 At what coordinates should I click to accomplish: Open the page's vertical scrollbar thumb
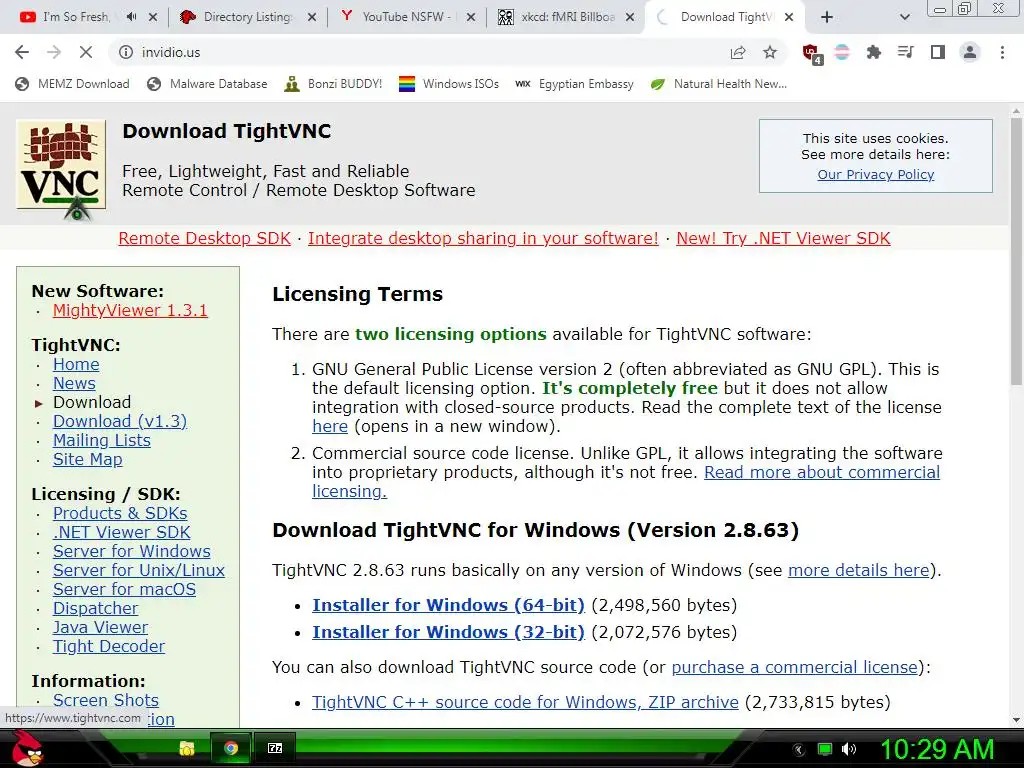tap(1016, 251)
